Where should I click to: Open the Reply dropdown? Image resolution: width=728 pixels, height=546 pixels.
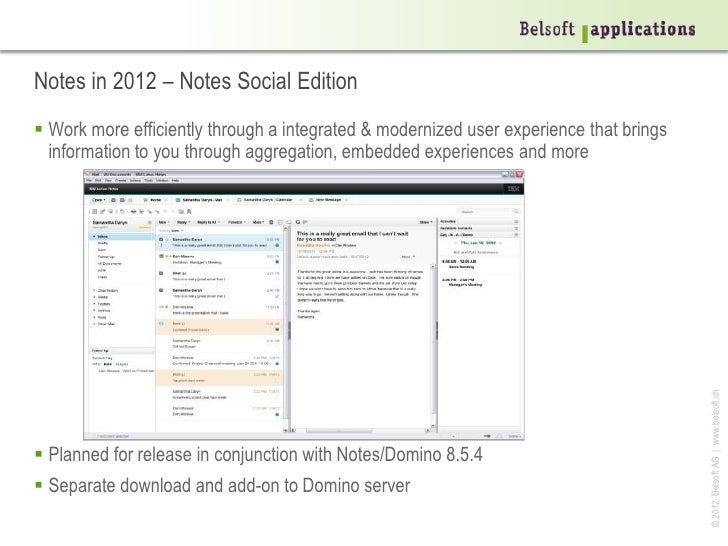(x=183, y=222)
